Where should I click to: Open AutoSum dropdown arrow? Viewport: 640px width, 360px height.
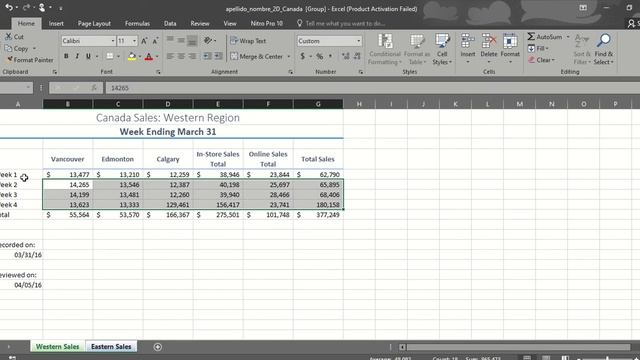[x=568, y=37]
